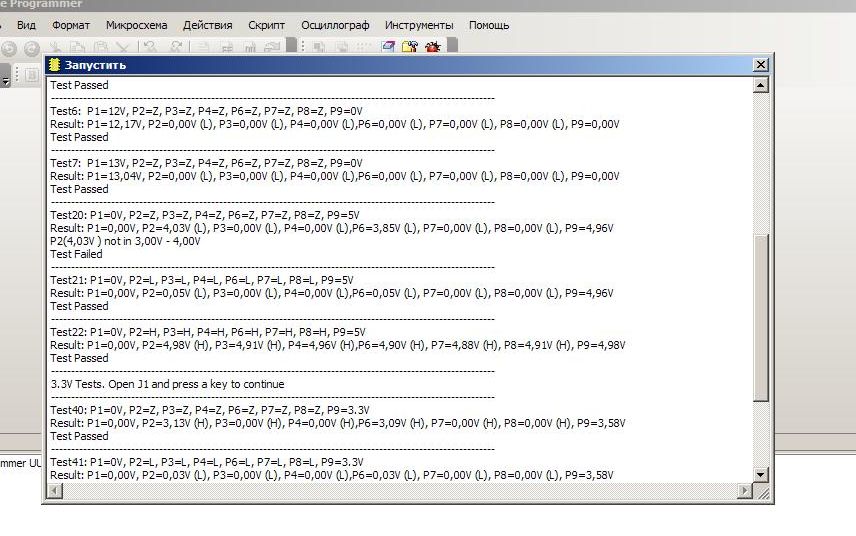The image size is (856, 536).
Task: Open the Вид menu
Action: click(x=26, y=25)
